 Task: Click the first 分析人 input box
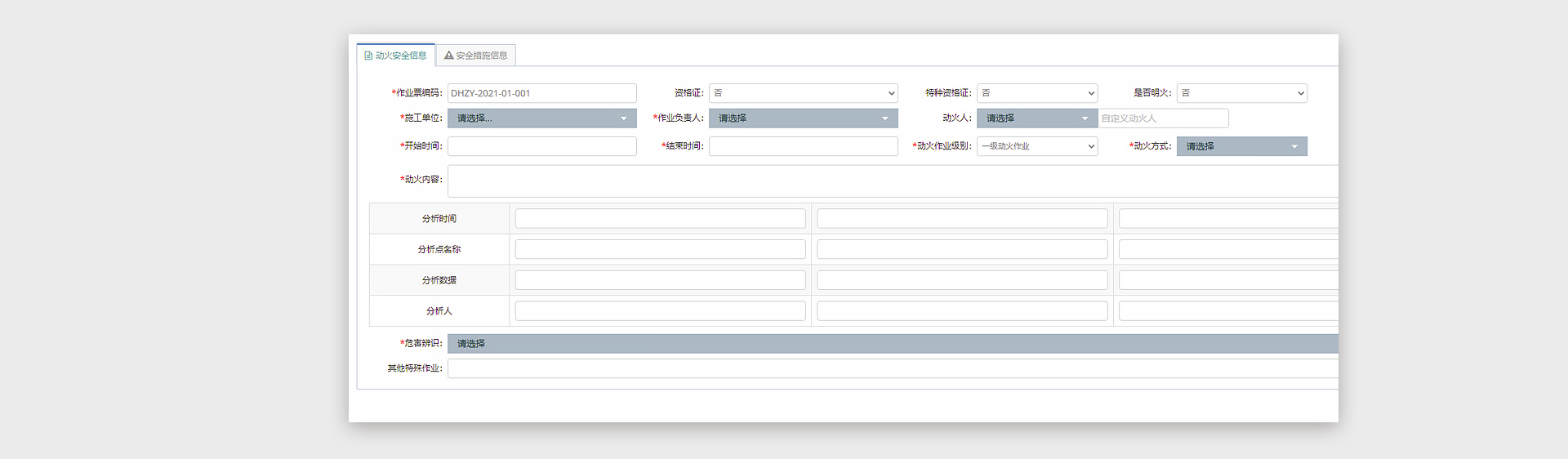pyautogui.click(x=660, y=311)
